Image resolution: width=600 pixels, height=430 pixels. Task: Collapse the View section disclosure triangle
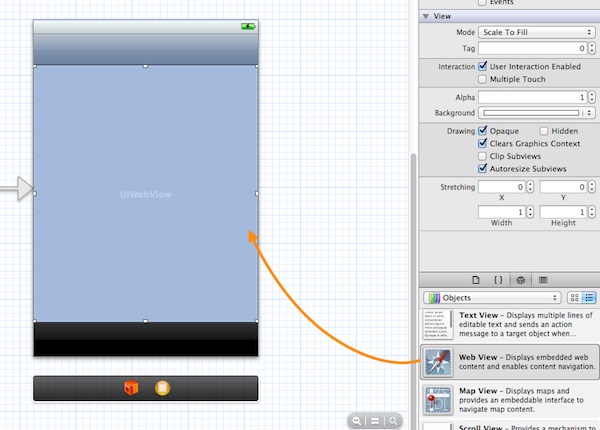[426, 17]
